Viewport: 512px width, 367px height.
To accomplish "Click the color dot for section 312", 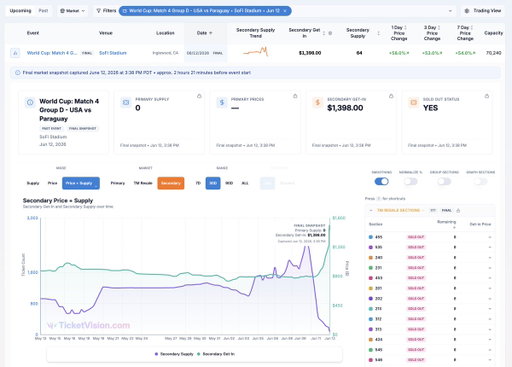I will click(x=371, y=319).
